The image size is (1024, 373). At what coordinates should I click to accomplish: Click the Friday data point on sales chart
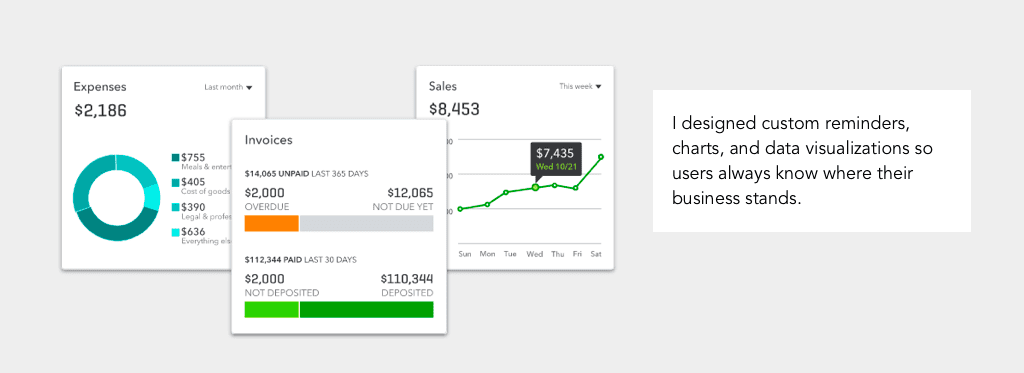pos(575,188)
